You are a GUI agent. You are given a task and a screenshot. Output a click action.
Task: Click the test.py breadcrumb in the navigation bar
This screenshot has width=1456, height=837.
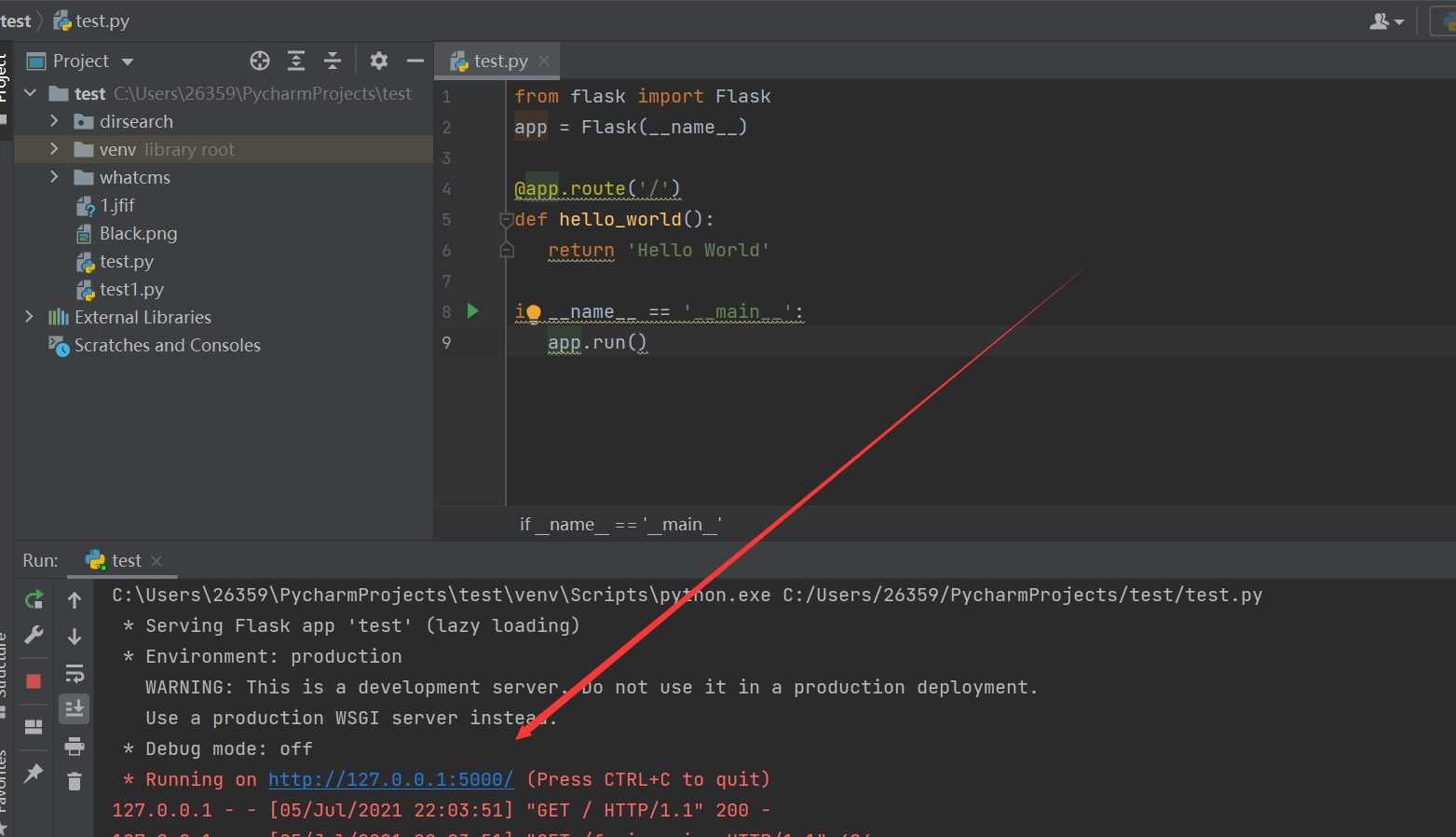pos(102,21)
